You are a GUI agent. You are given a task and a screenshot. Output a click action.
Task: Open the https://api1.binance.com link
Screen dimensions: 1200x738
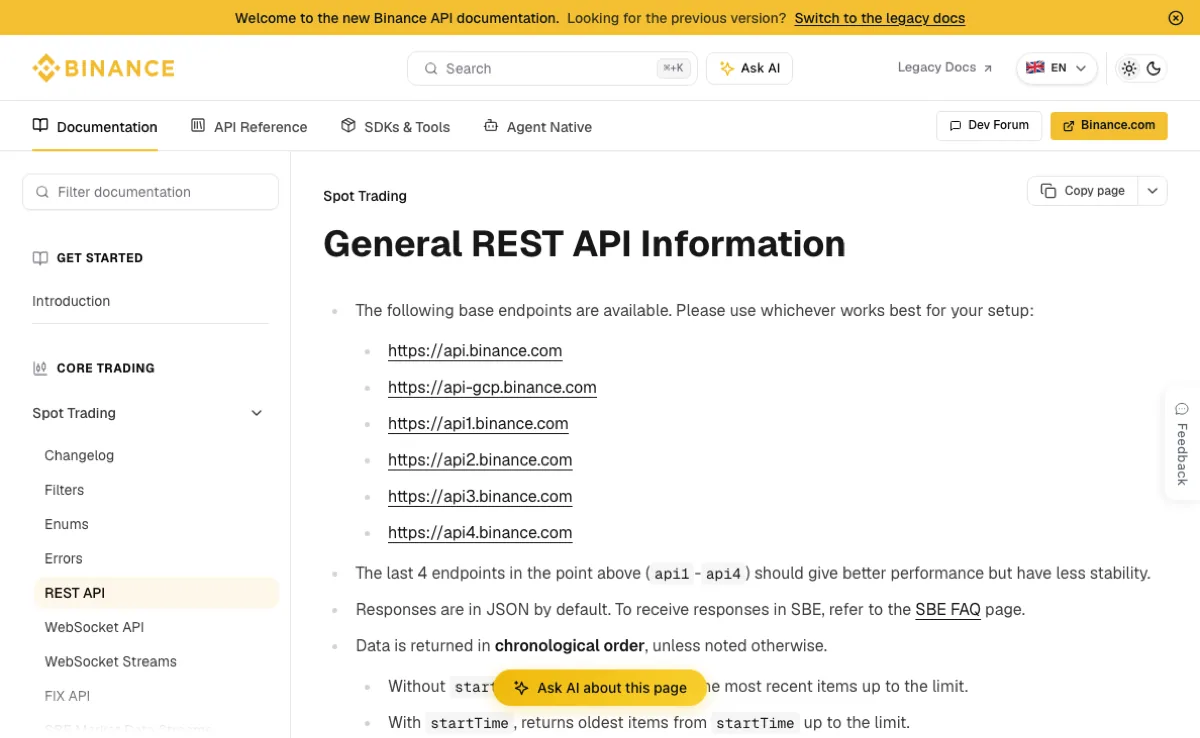(x=478, y=424)
